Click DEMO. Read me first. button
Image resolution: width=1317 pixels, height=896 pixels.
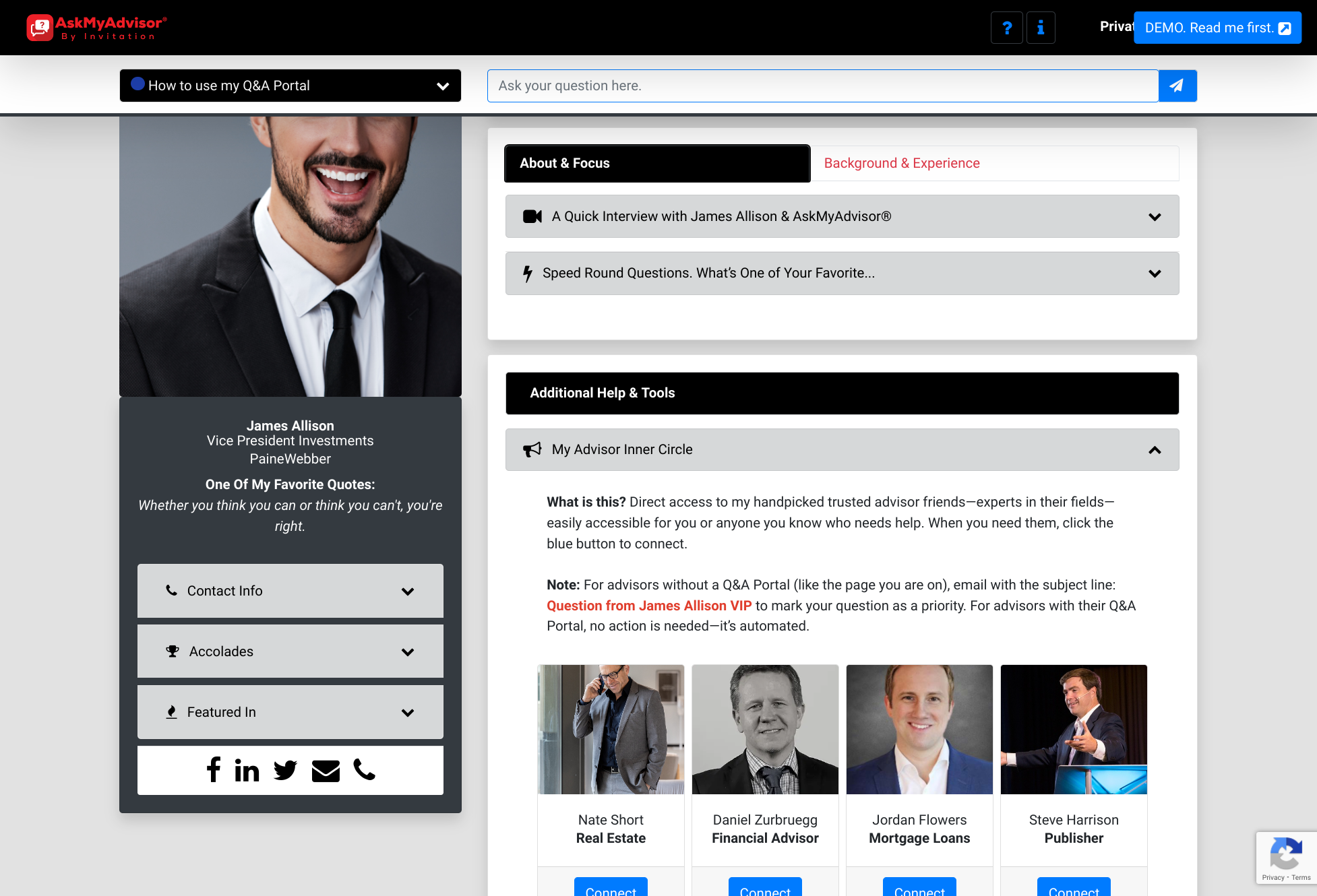(x=1218, y=28)
